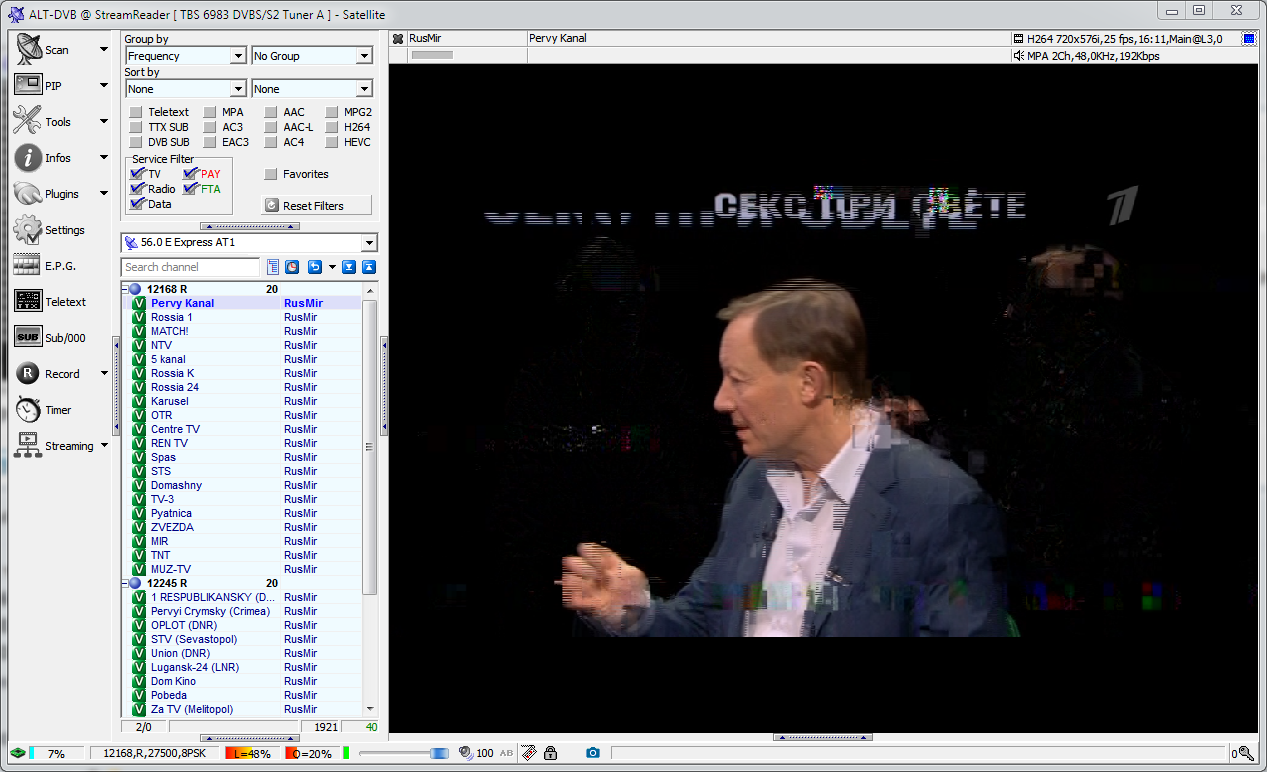Open the E.P.G. guide icon

coord(28,266)
